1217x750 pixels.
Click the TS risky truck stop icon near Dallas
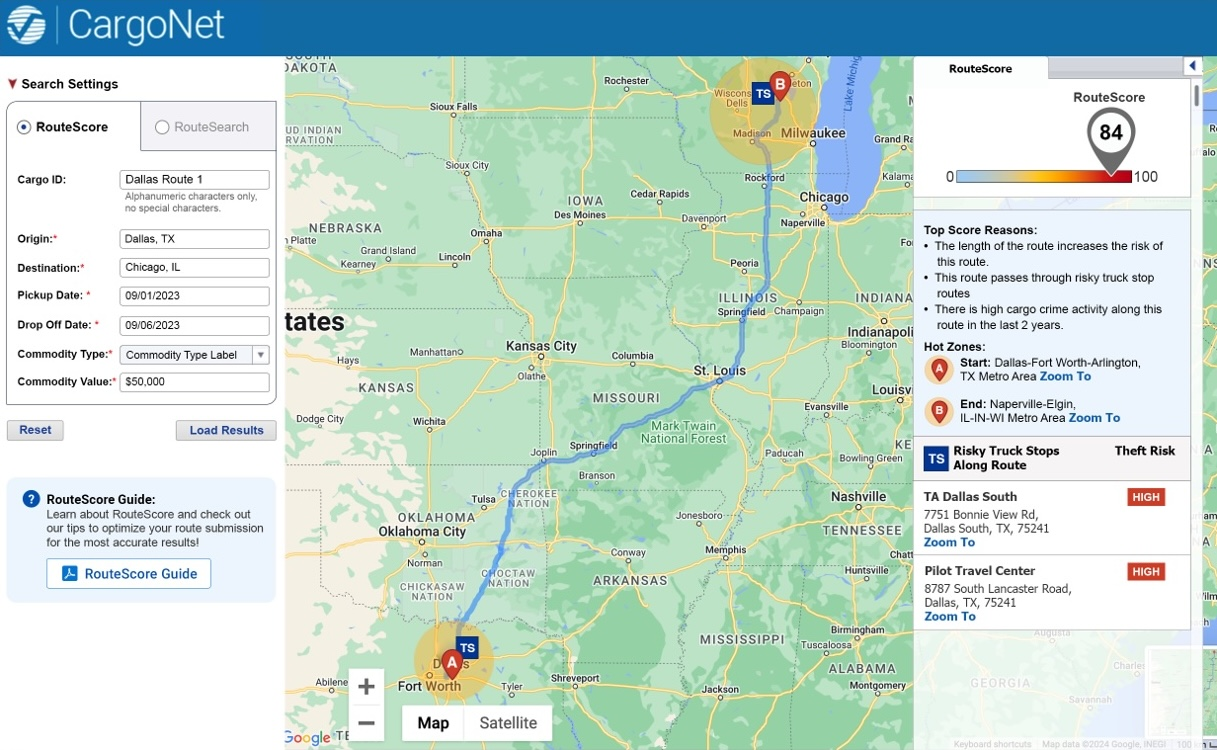466,648
